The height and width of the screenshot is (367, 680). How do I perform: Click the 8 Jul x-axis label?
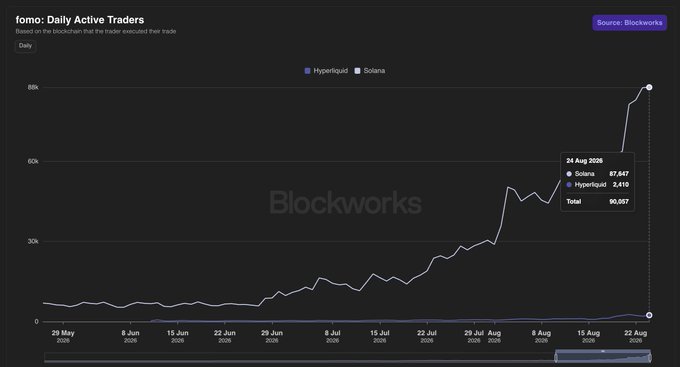[x=332, y=336]
